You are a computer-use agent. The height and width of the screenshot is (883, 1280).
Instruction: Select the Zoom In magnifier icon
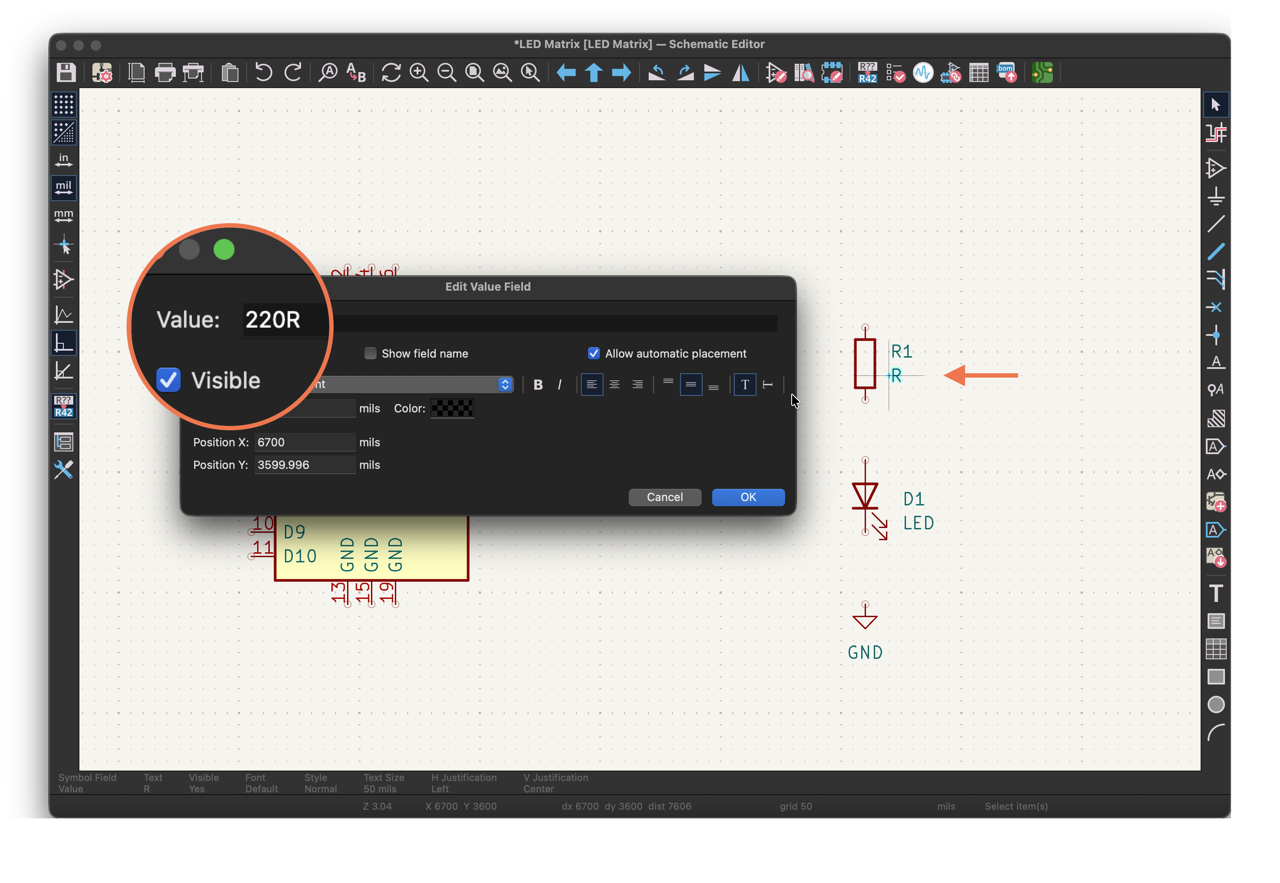point(419,73)
